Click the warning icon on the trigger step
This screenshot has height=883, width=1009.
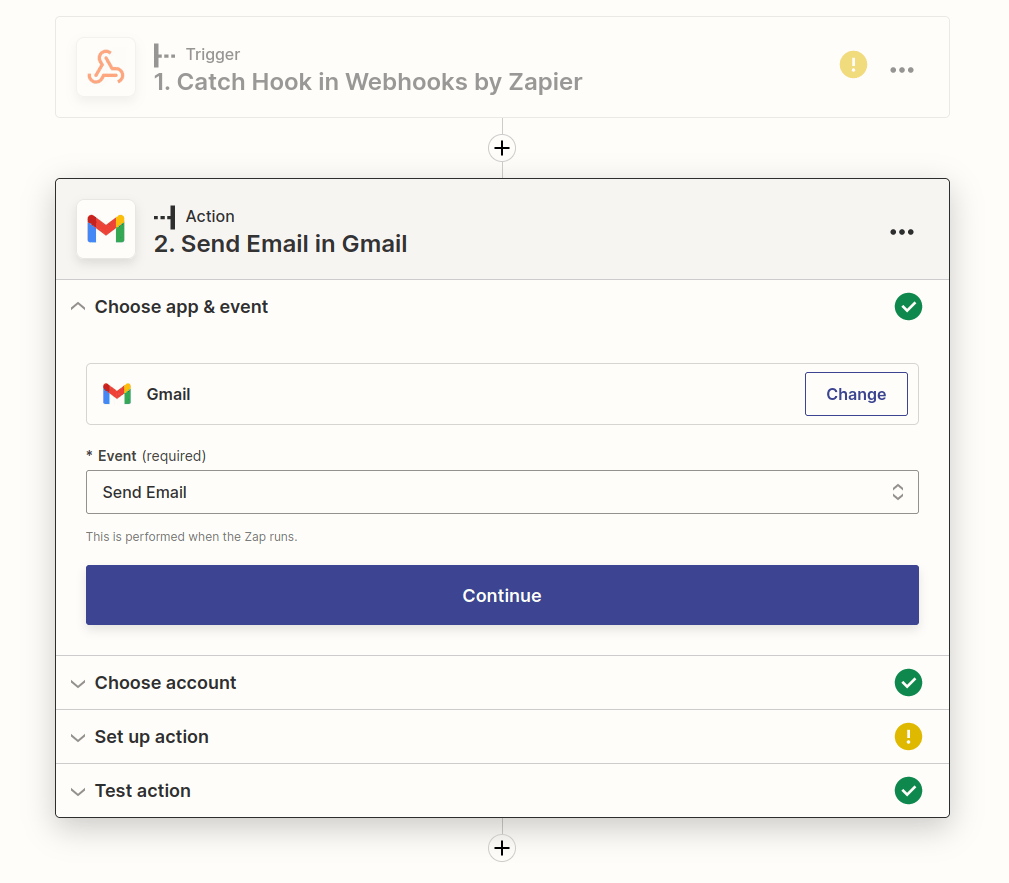(x=853, y=64)
